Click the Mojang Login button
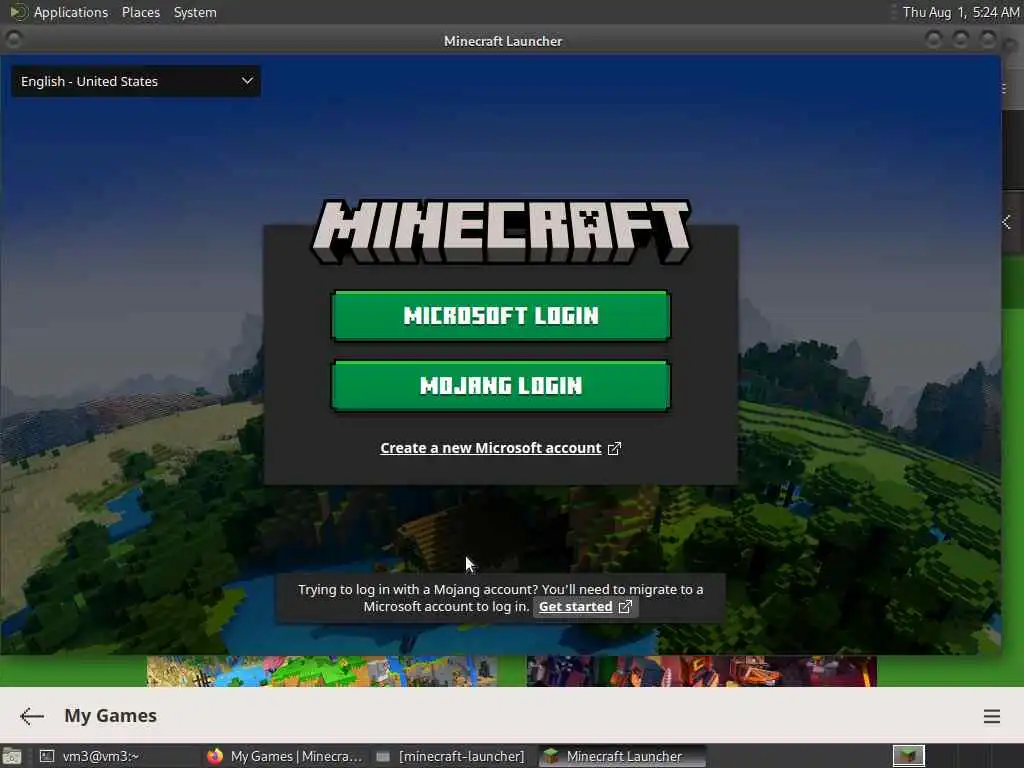The height and width of the screenshot is (768, 1024). click(501, 386)
